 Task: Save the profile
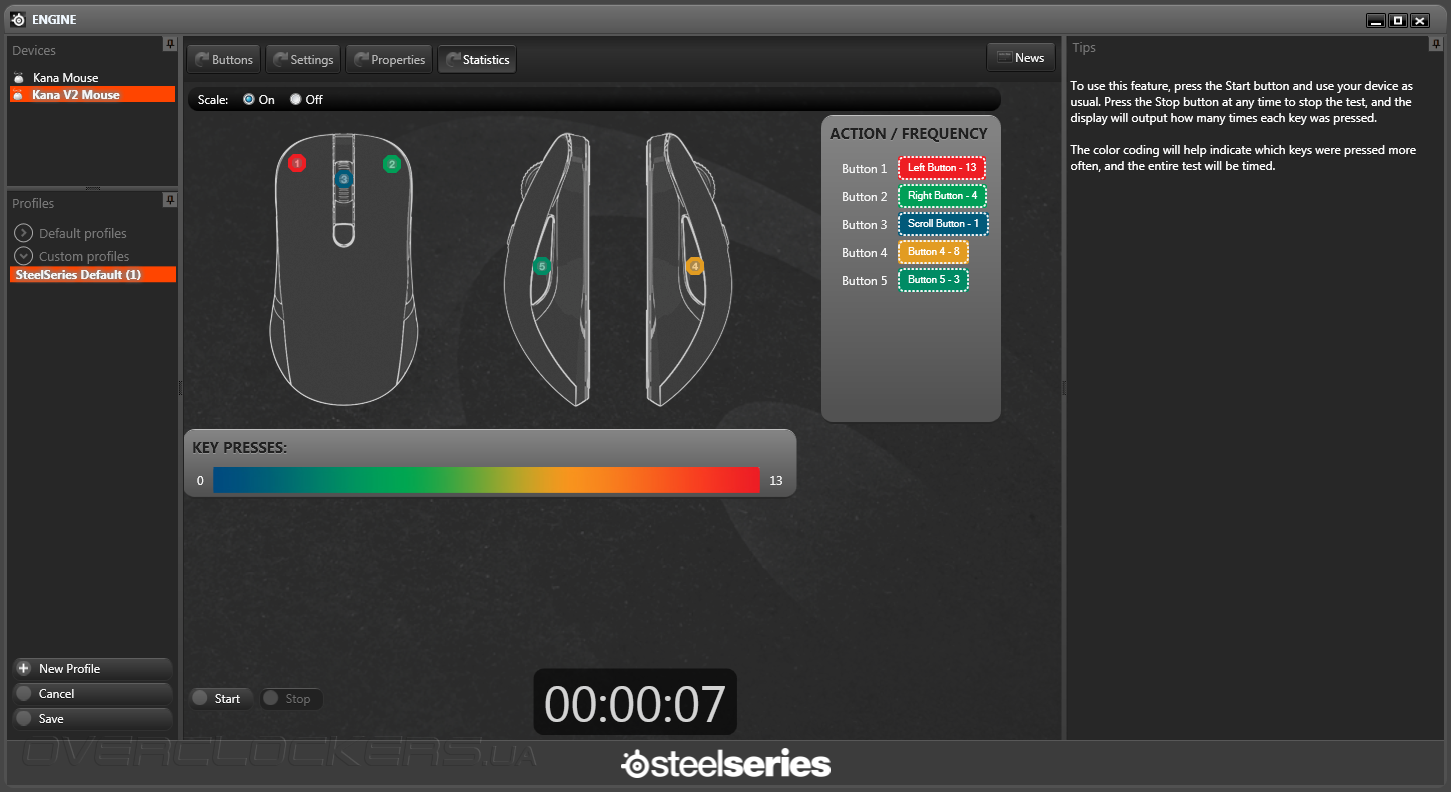(x=92, y=718)
